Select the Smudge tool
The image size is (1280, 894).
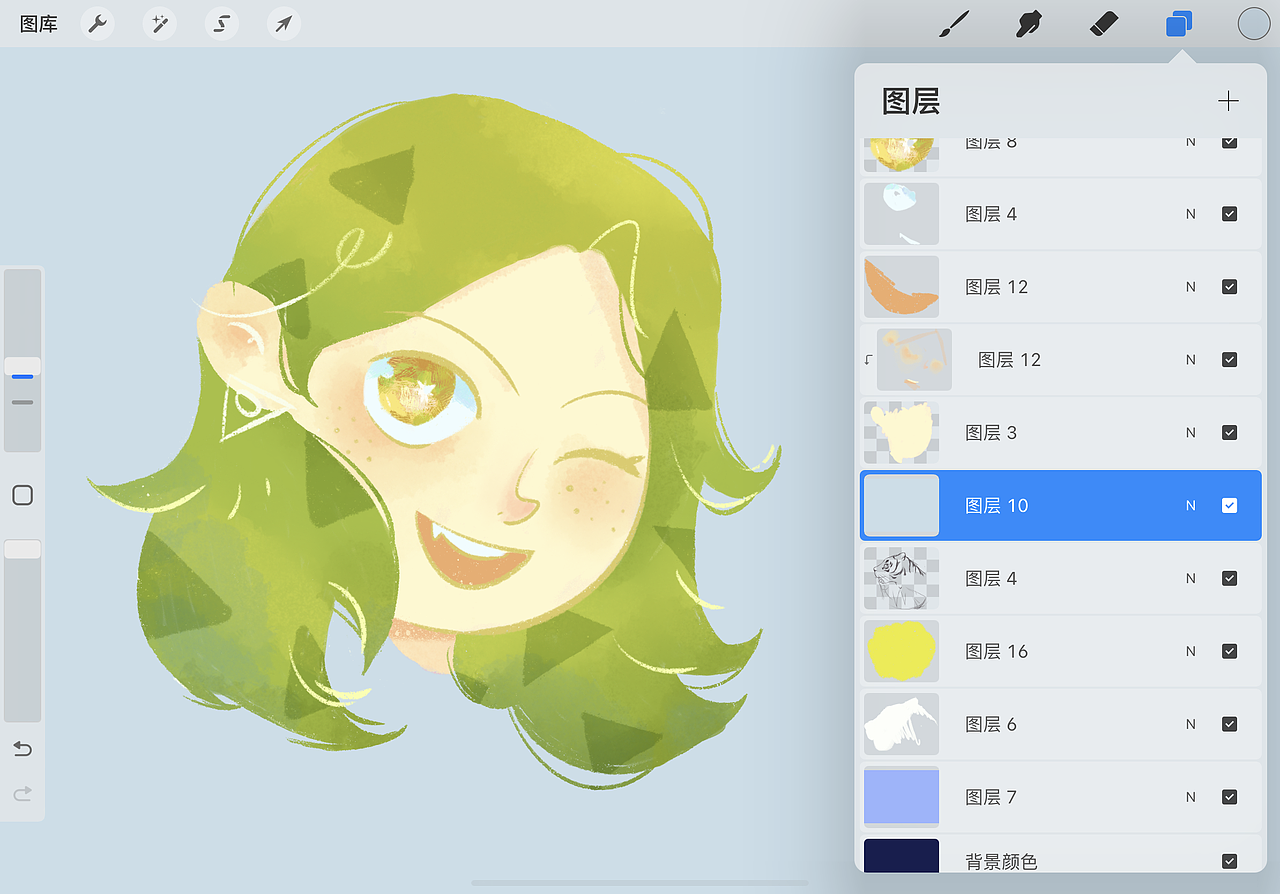click(1029, 24)
